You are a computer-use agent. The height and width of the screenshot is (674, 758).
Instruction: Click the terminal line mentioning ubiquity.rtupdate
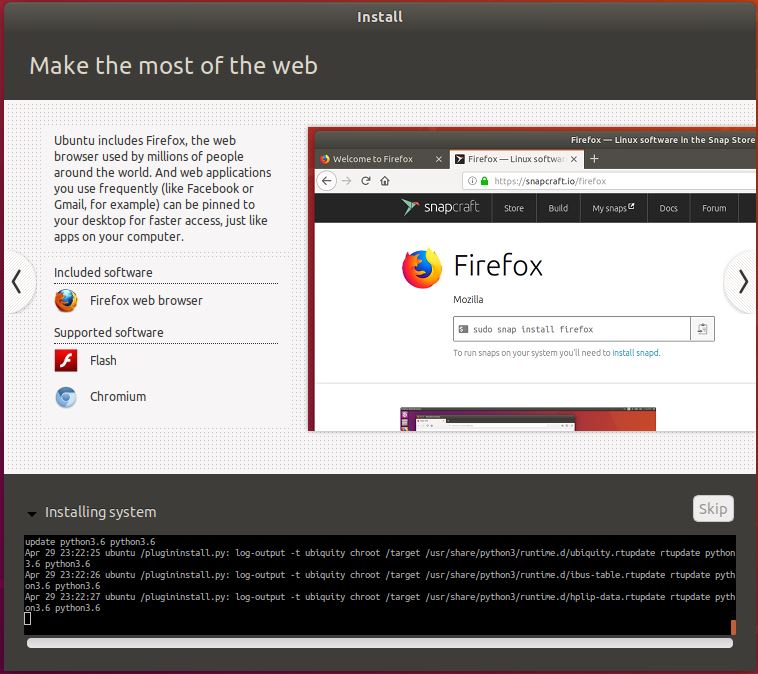click(380, 558)
